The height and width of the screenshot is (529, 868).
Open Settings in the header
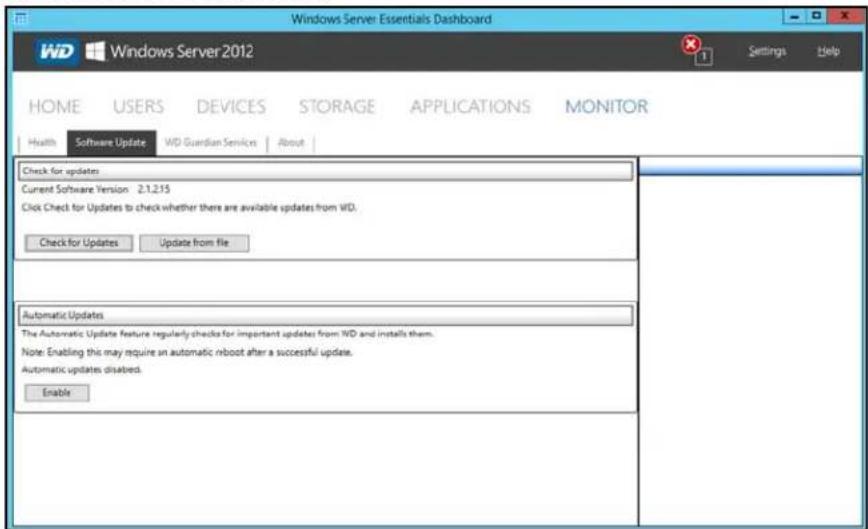(x=767, y=51)
